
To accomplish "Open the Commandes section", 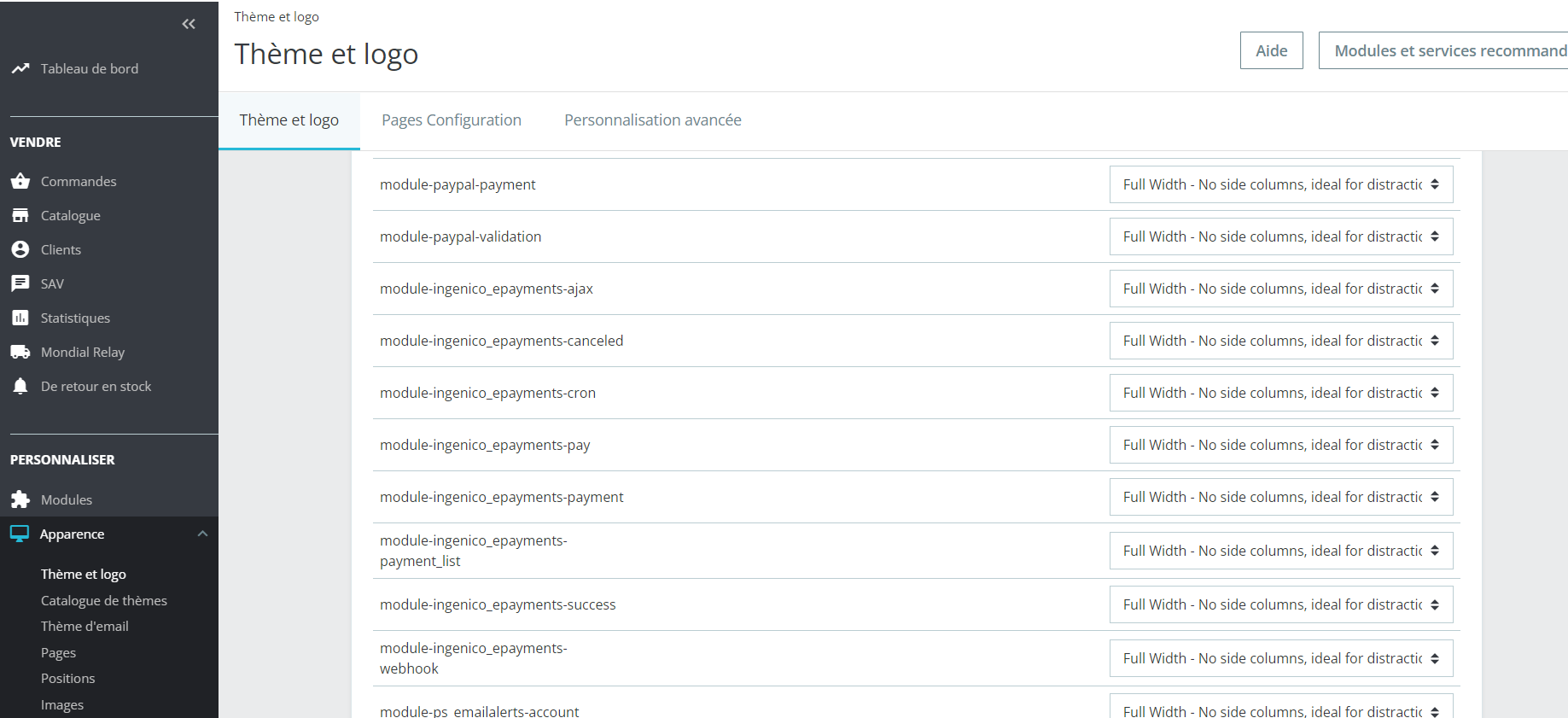I will [x=79, y=181].
